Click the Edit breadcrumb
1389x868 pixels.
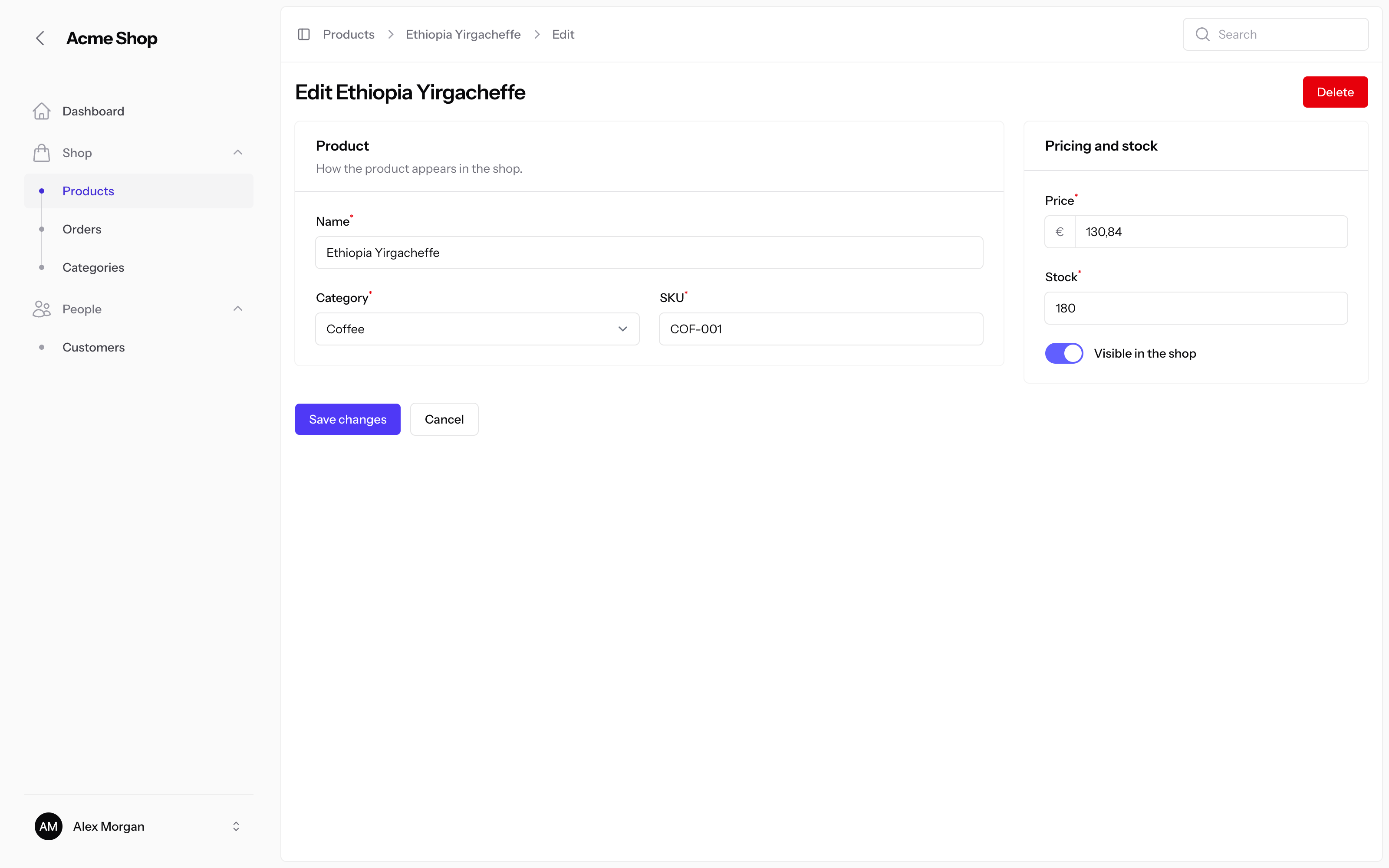coord(563,34)
